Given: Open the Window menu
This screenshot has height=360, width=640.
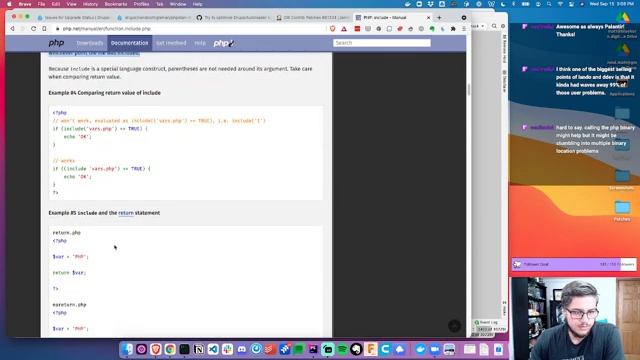Looking at the screenshot, I should [178, 4].
